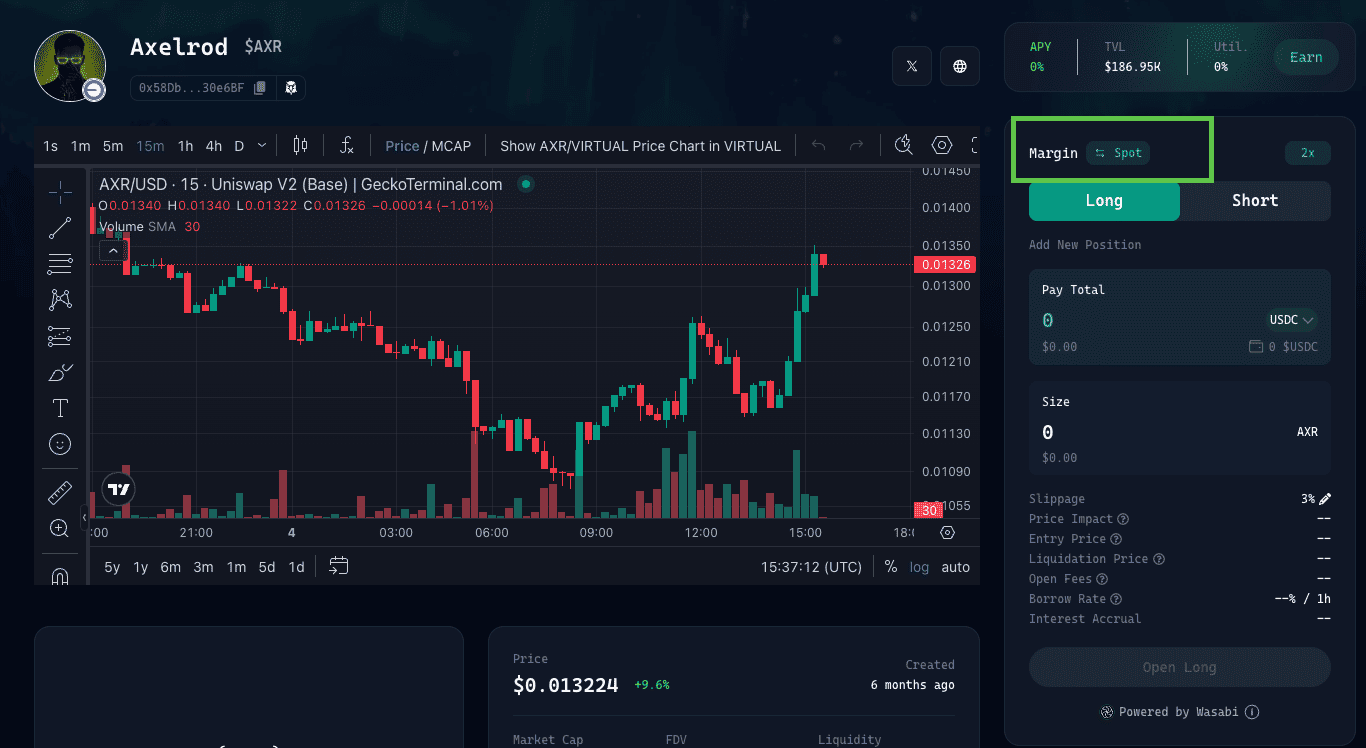This screenshot has height=748, width=1366.
Task: Toggle Margin to Spot mode
Action: tap(1118, 153)
